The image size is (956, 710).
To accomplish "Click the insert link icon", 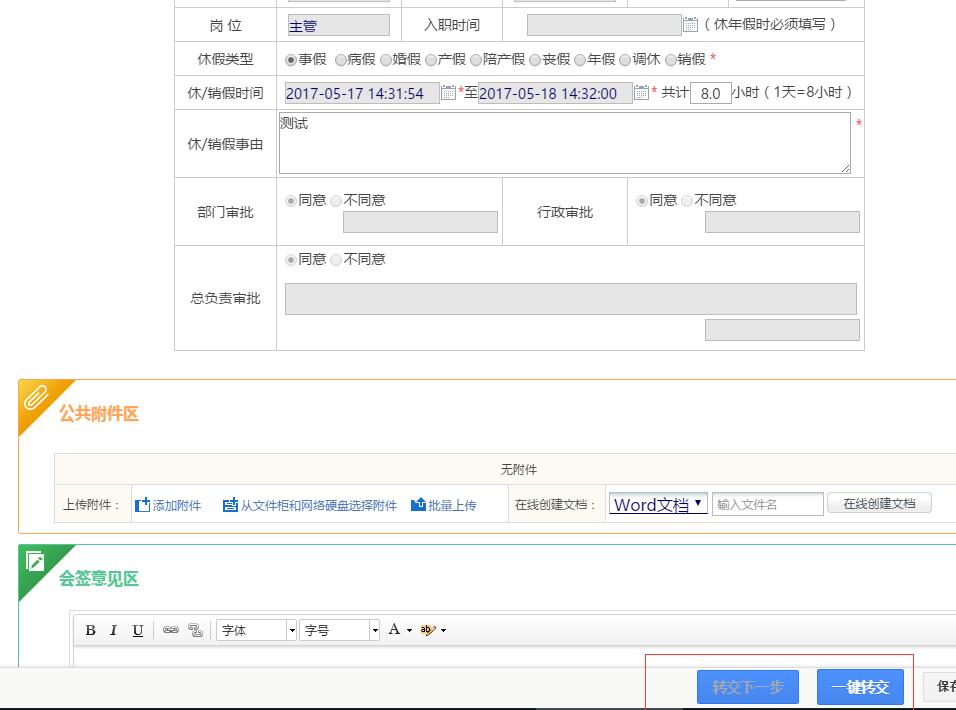I will (171, 630).
